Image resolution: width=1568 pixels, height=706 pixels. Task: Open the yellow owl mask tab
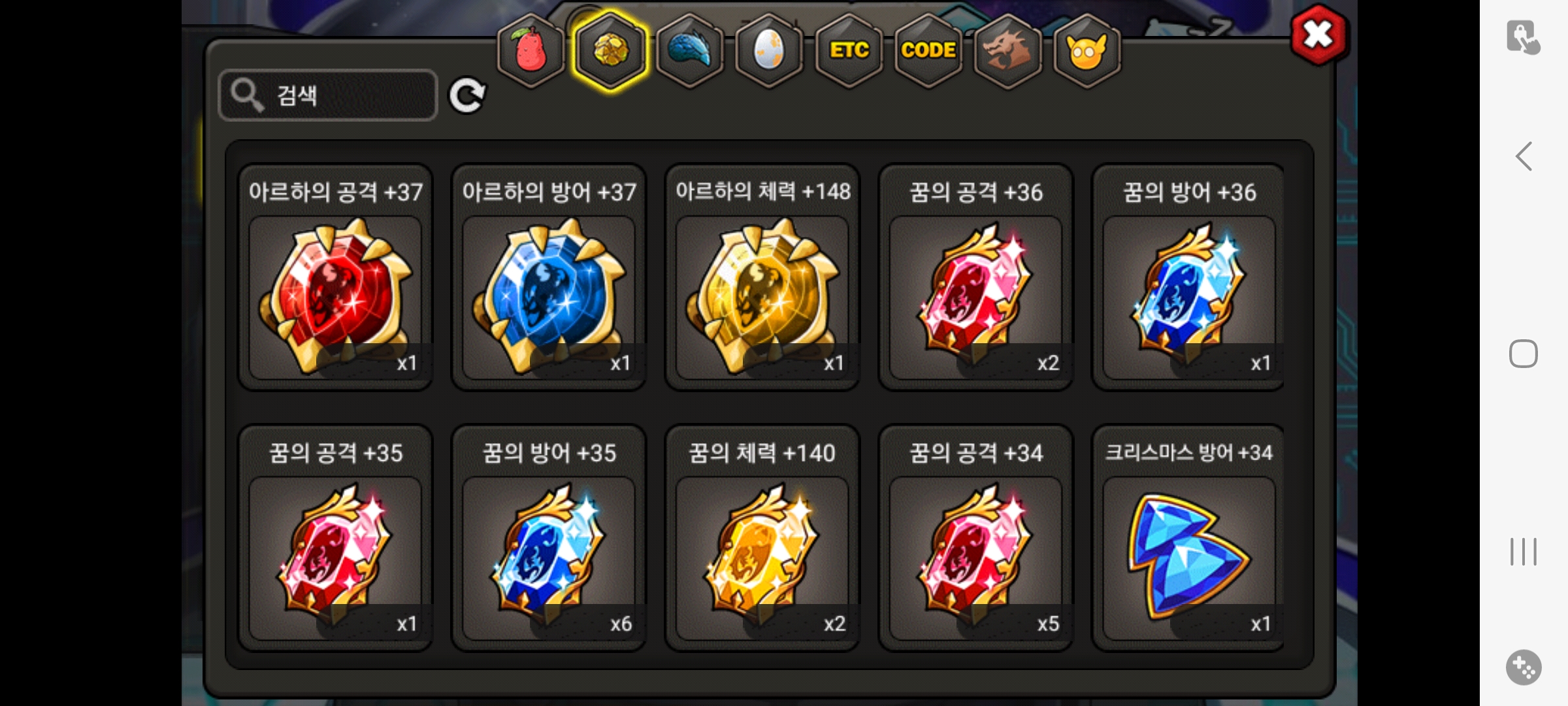pyautogui.click(x=1086, y=50)
